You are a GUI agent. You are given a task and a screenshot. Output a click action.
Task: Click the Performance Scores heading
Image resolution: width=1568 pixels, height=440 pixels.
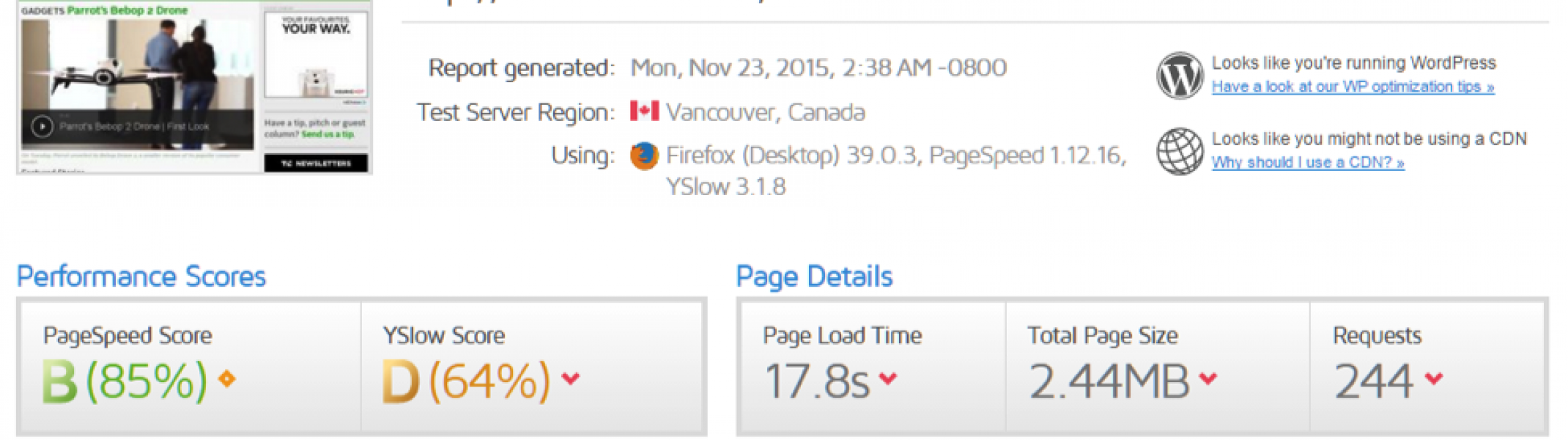coord(141,276)
